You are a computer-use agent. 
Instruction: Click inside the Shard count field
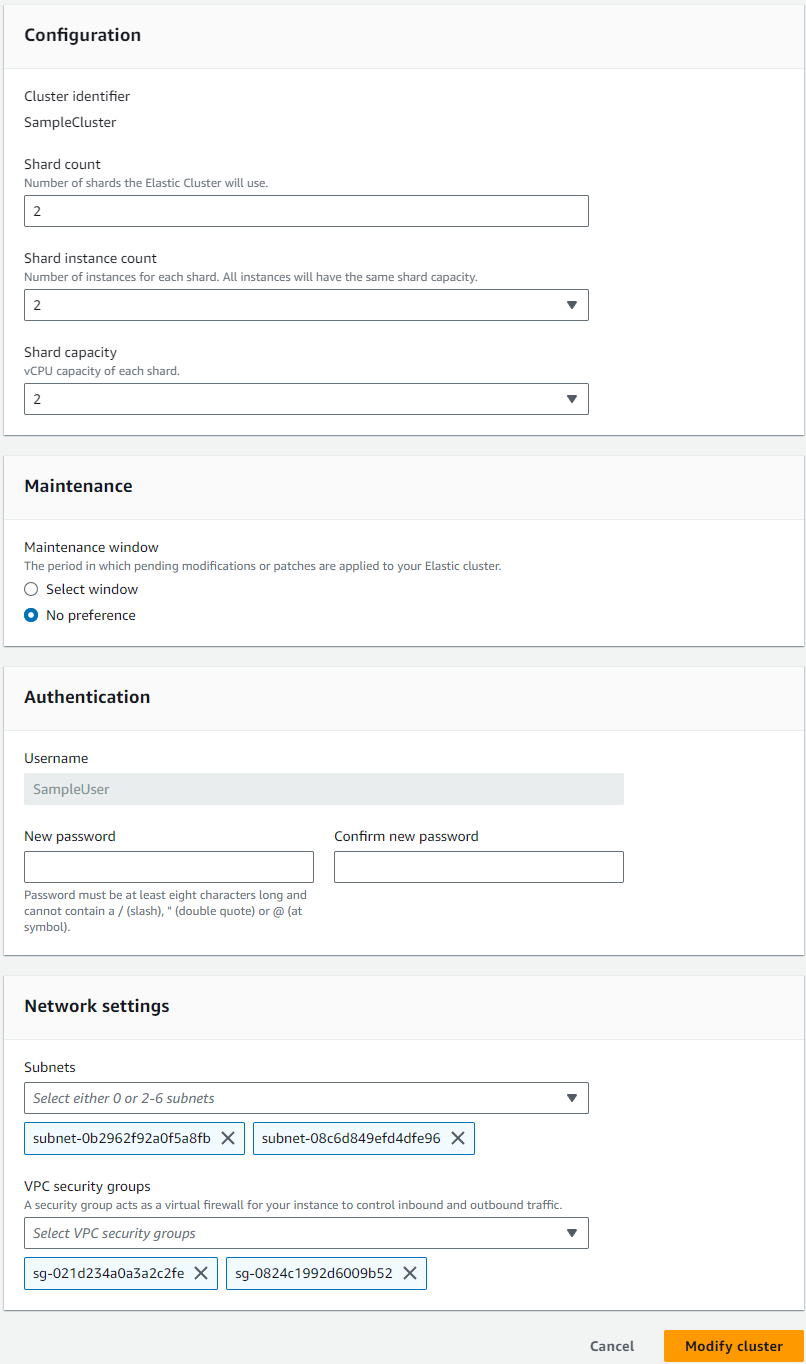click(x=306, y=211)
